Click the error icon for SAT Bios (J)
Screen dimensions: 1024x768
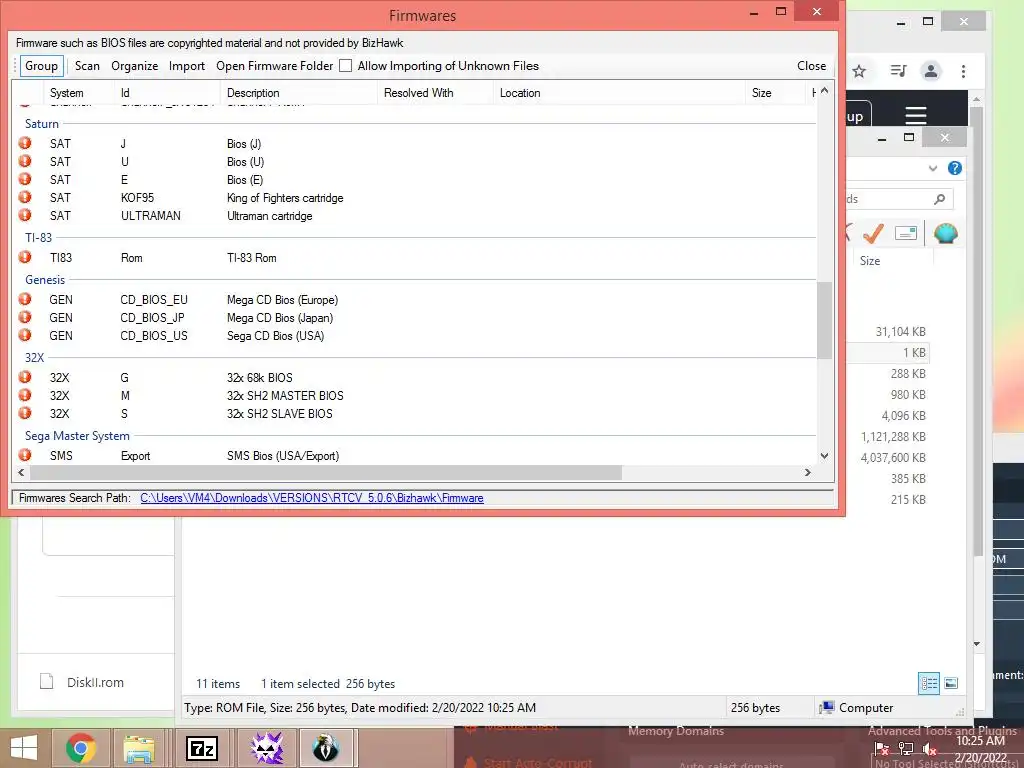point(25,143)
